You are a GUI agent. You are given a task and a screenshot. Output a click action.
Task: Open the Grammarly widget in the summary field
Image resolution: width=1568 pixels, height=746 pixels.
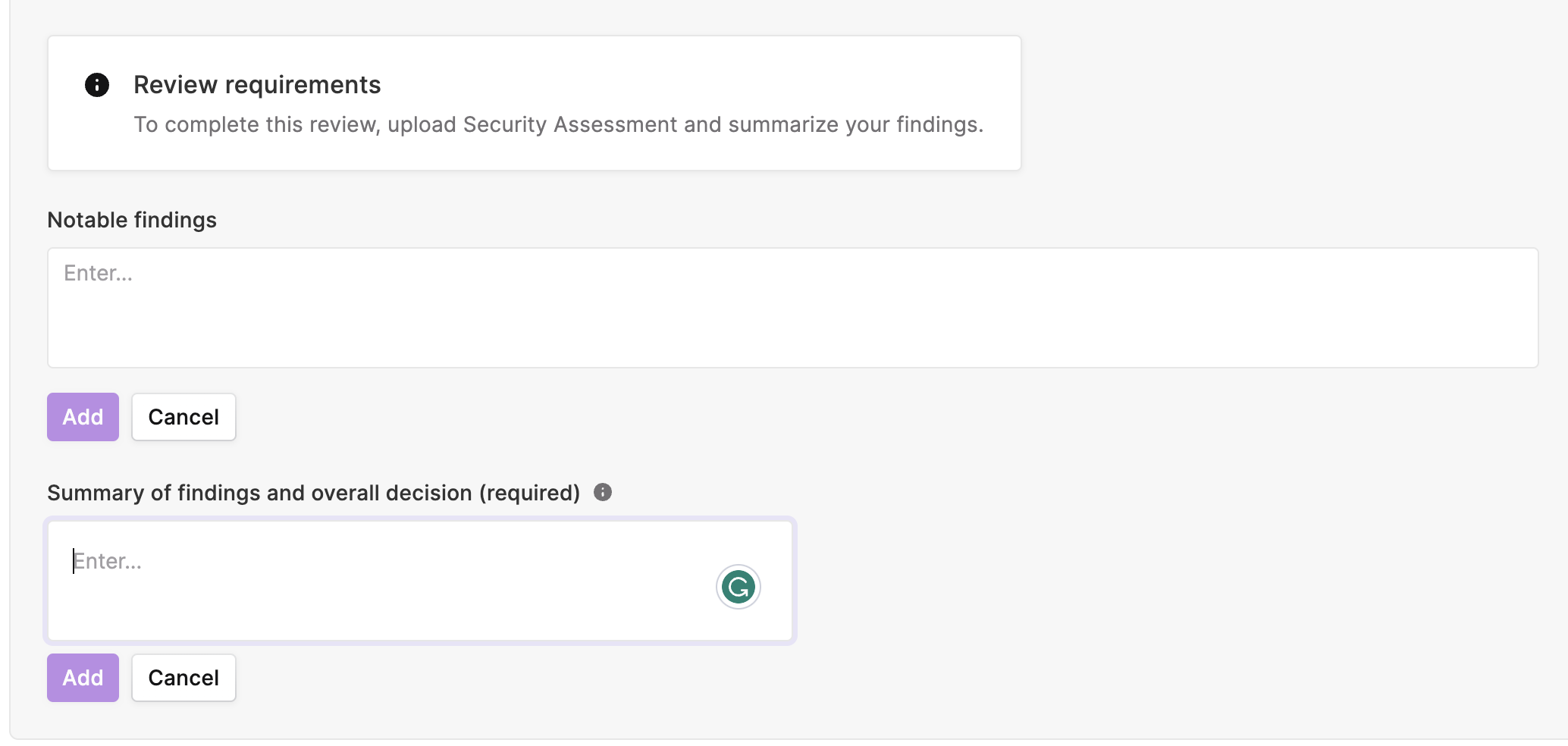(739, 587)
